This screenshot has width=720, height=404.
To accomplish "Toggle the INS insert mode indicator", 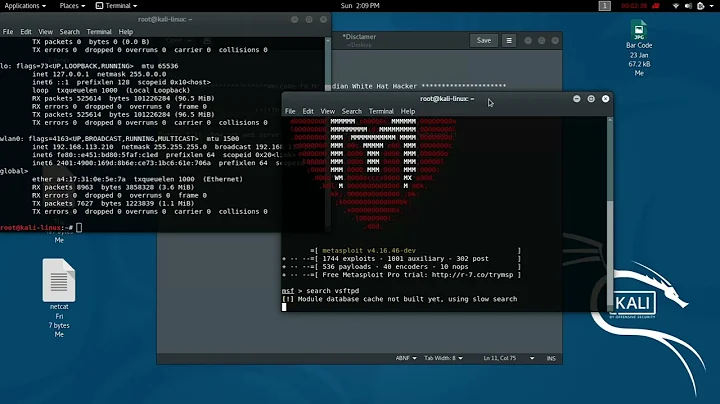I will [551, 358].
